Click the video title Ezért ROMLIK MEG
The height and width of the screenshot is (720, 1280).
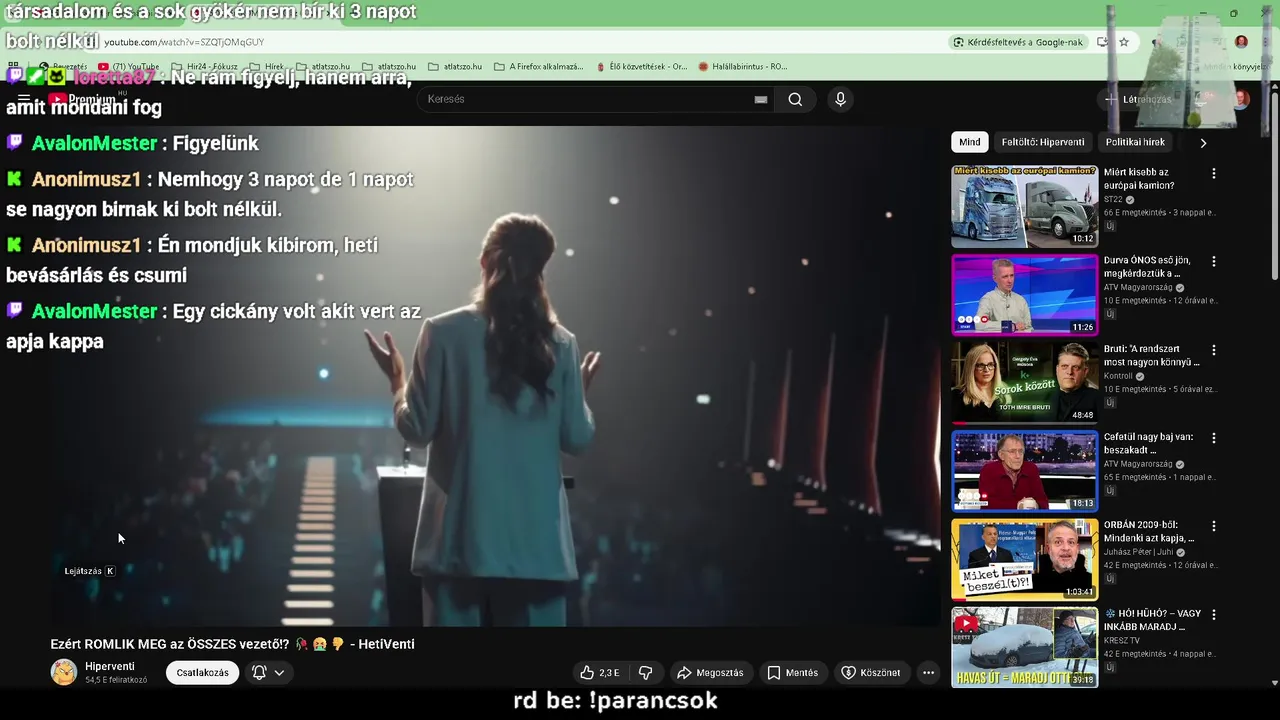[x=232, y=644]
